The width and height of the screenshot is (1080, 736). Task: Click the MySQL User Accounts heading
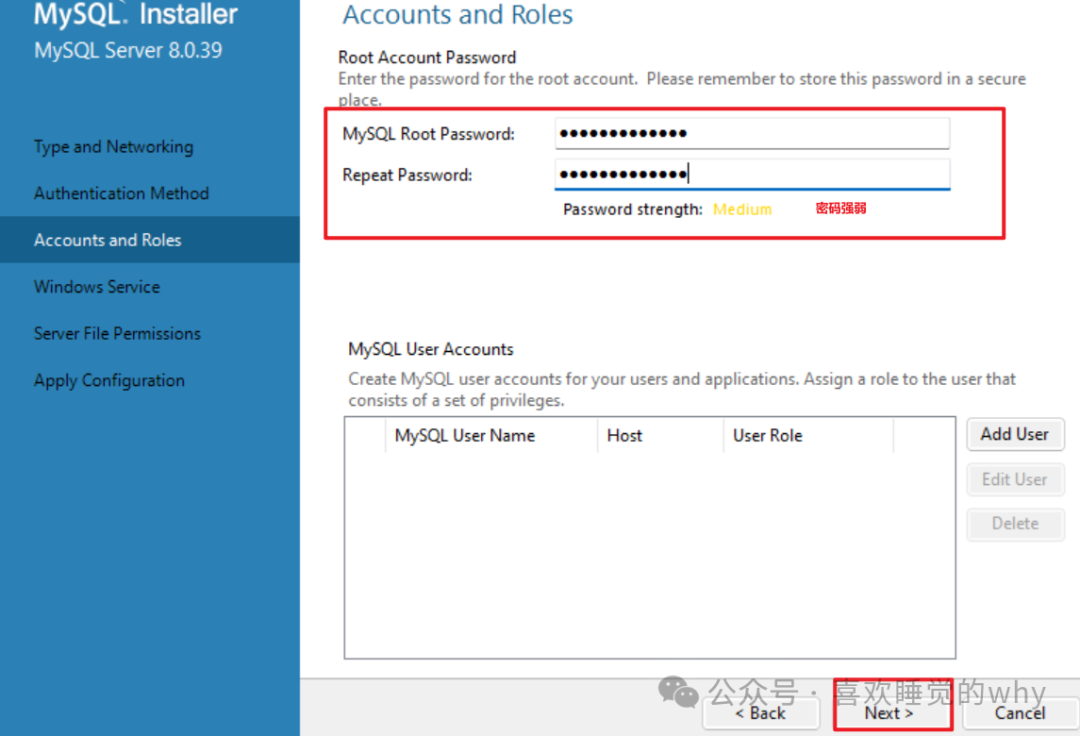tap(431, 349)
